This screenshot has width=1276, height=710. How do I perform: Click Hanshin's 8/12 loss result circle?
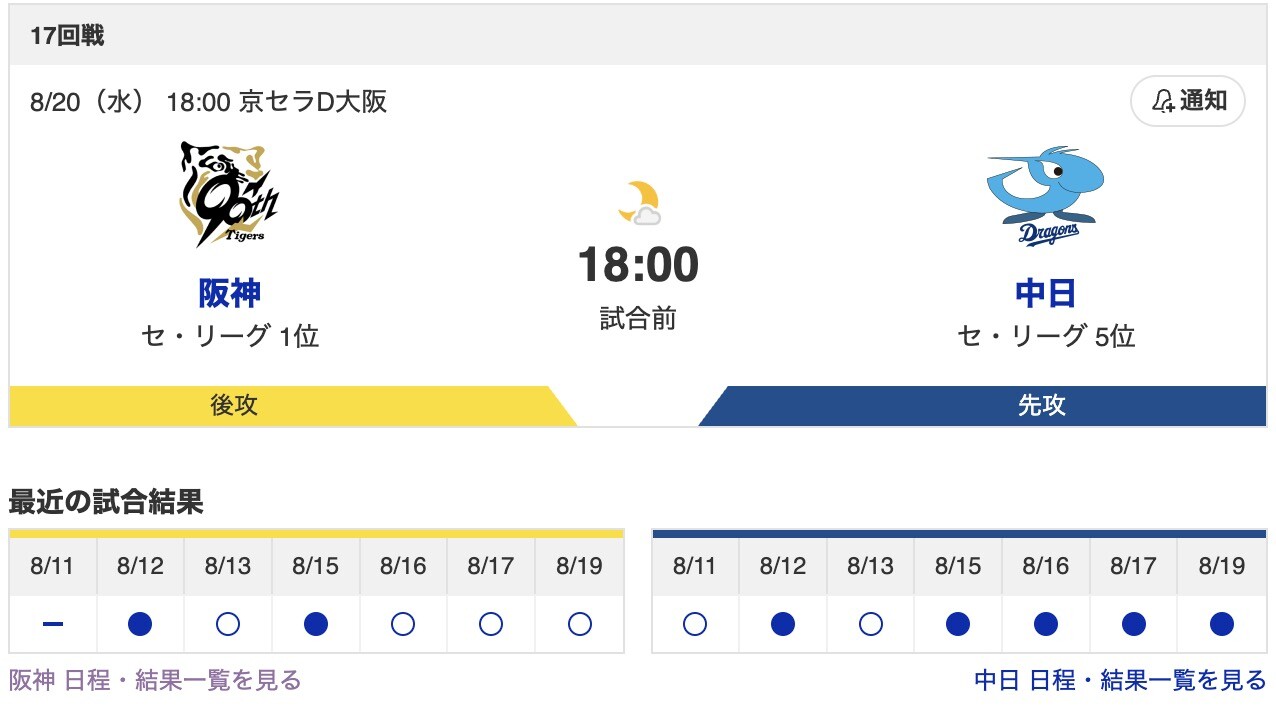(140, 624)
